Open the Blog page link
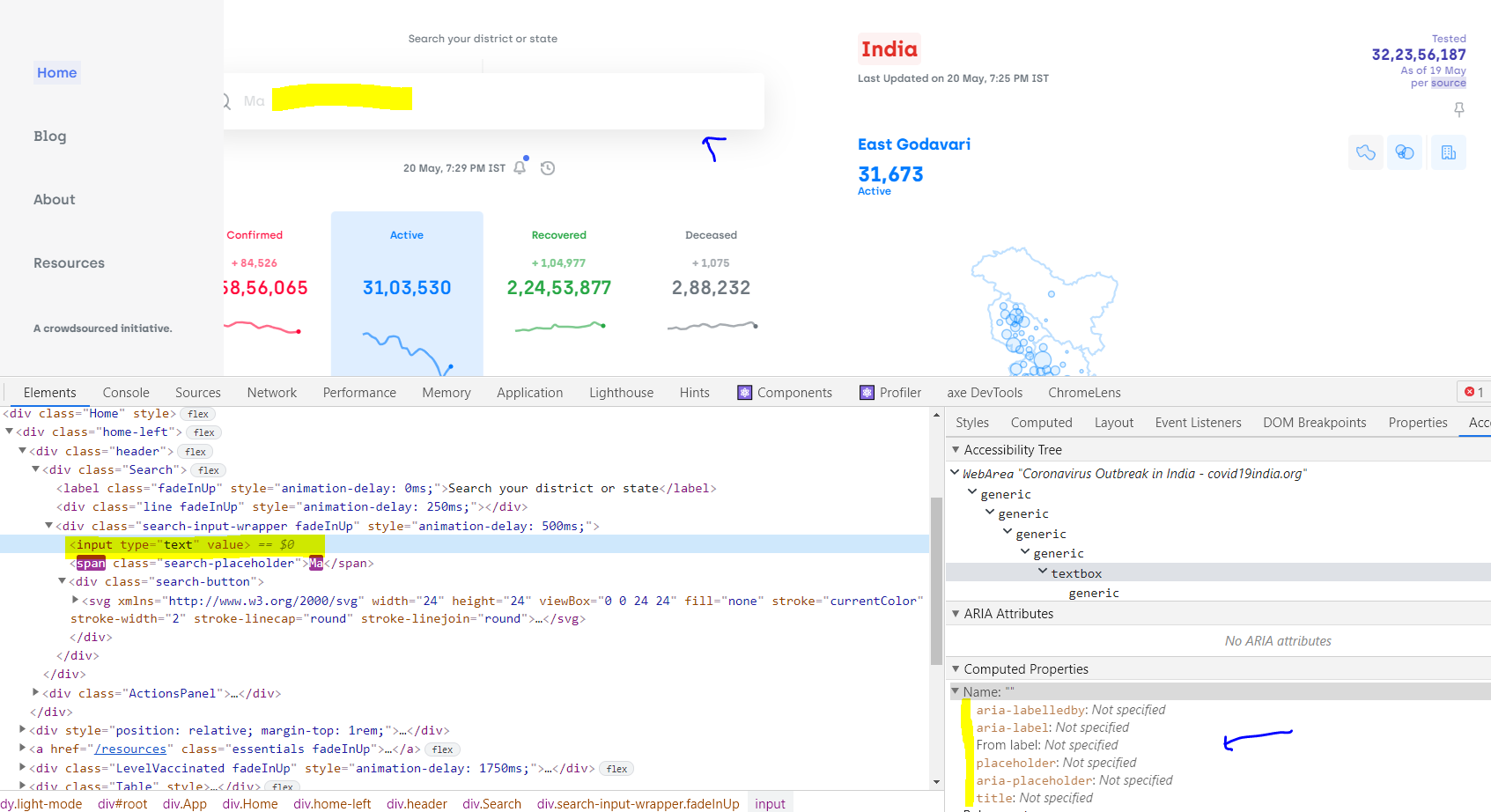 click(50, 137)
